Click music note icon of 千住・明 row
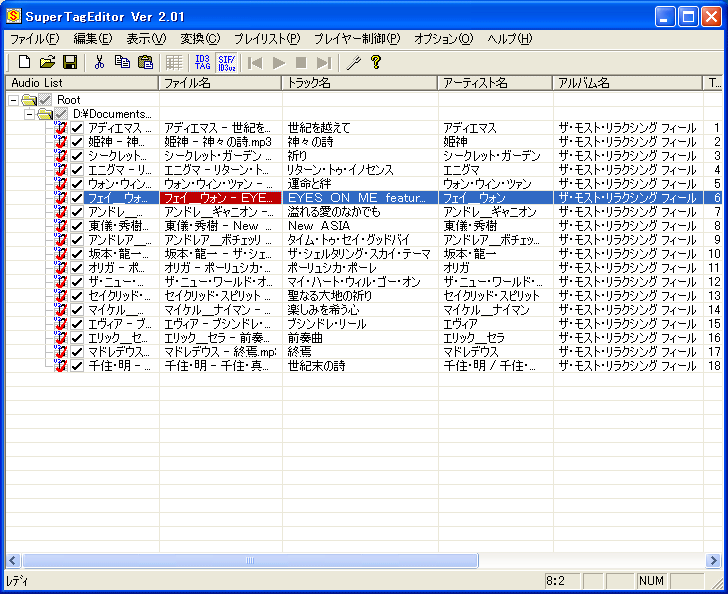The width and height of the screenshot is (728, 594). pos(60,366)
